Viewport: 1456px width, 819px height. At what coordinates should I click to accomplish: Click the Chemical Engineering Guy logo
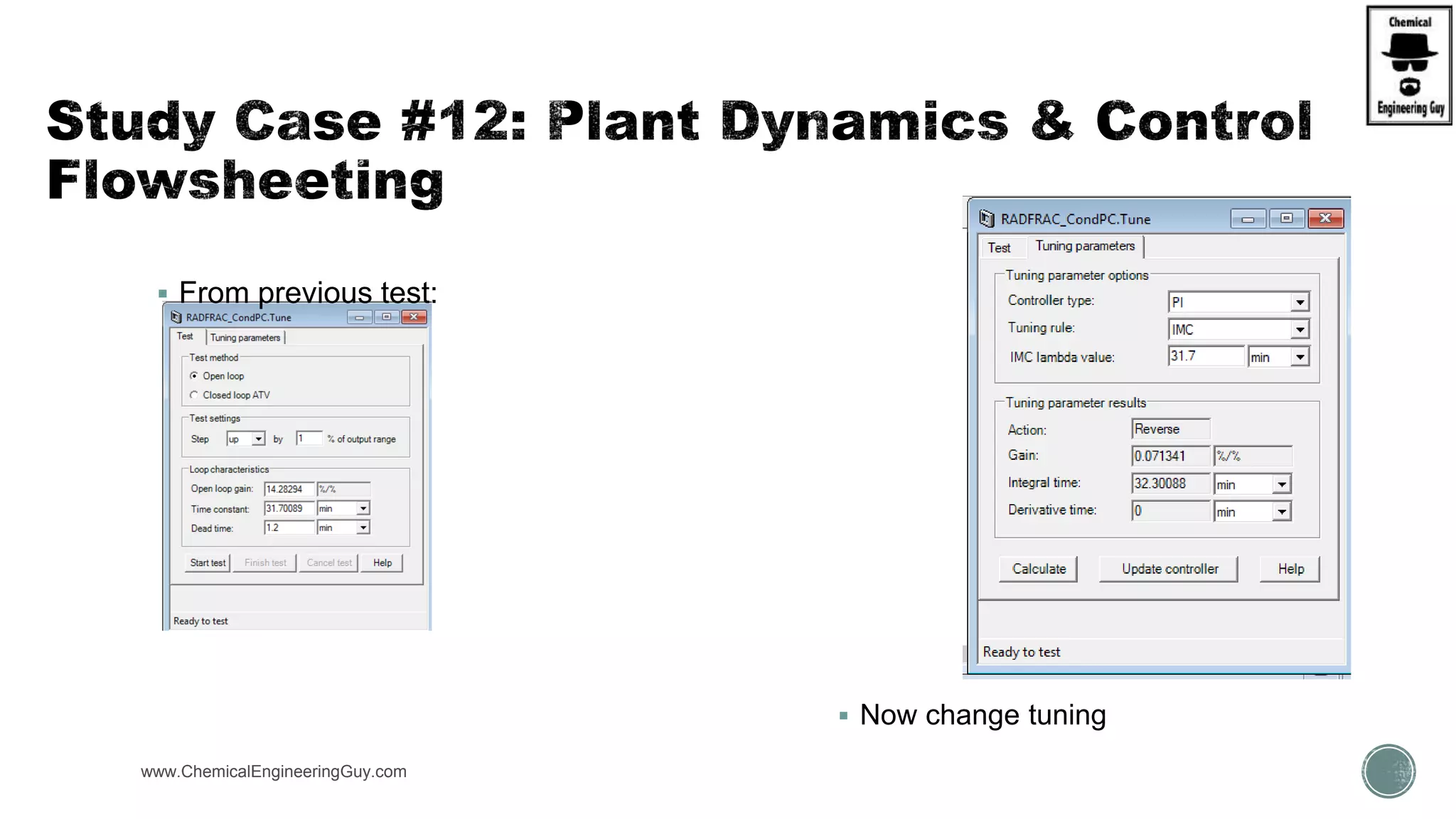(1409, 65)
